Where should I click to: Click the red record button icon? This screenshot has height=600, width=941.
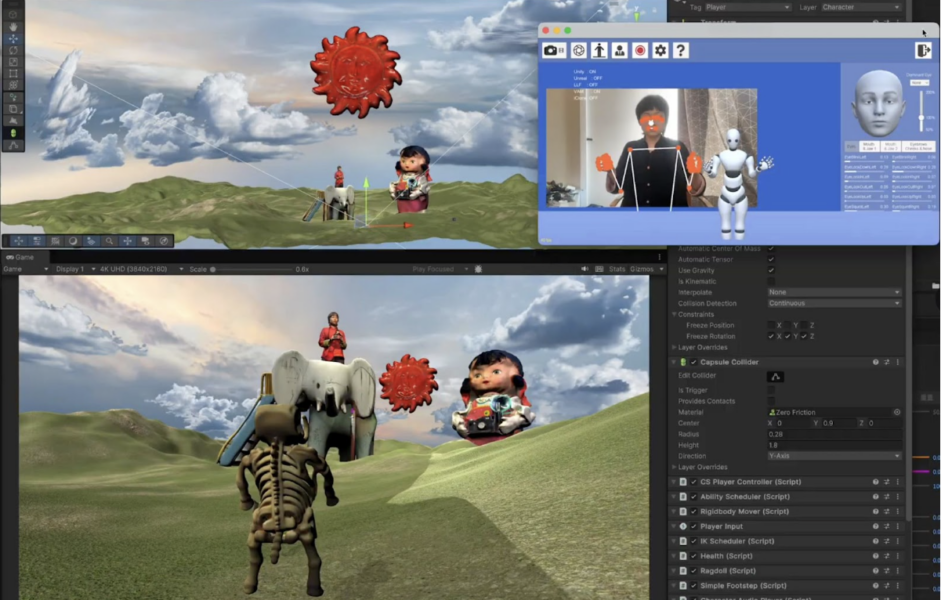640,50
